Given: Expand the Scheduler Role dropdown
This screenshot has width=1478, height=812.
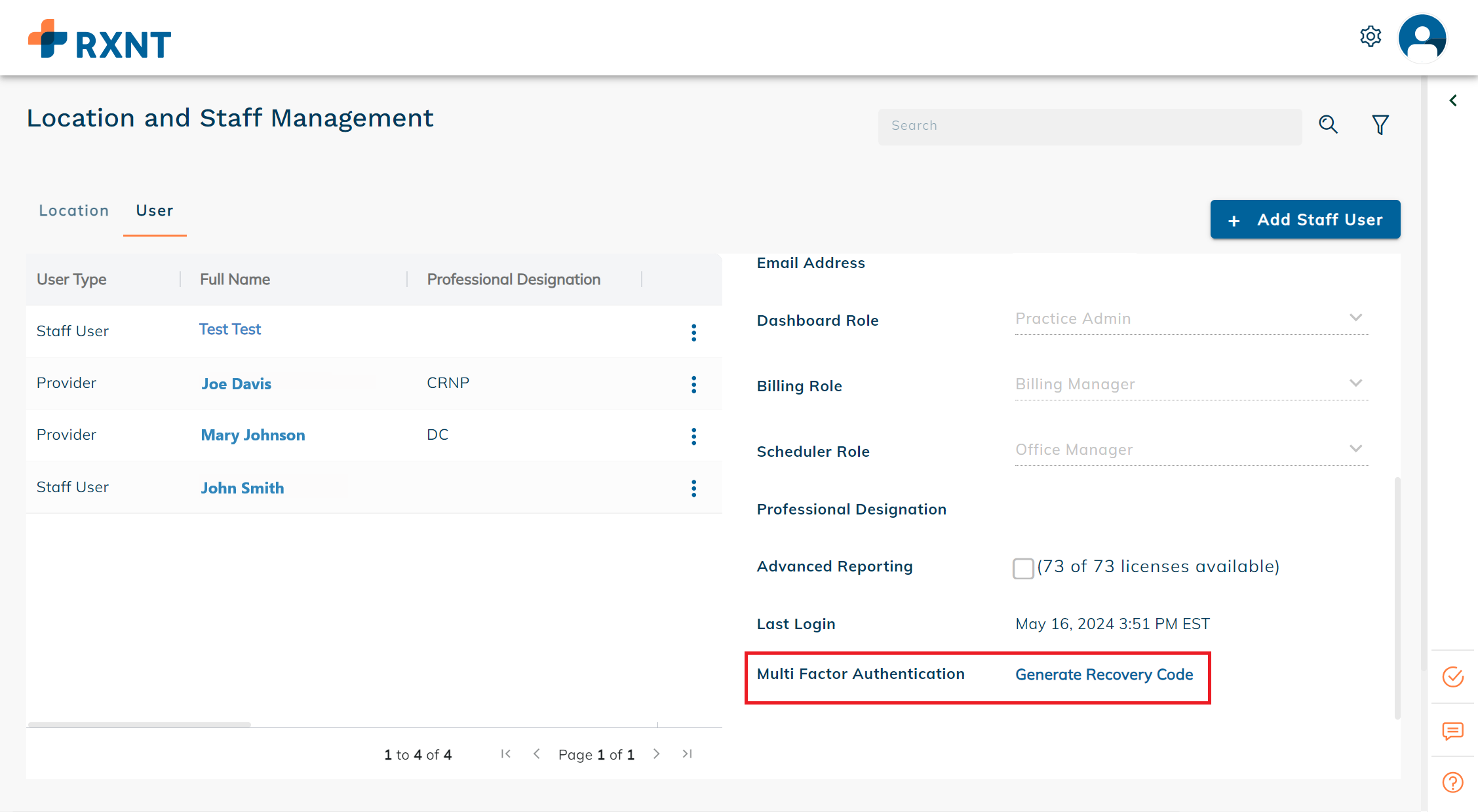Looking at the screenshot, I should coord(1192,450).
